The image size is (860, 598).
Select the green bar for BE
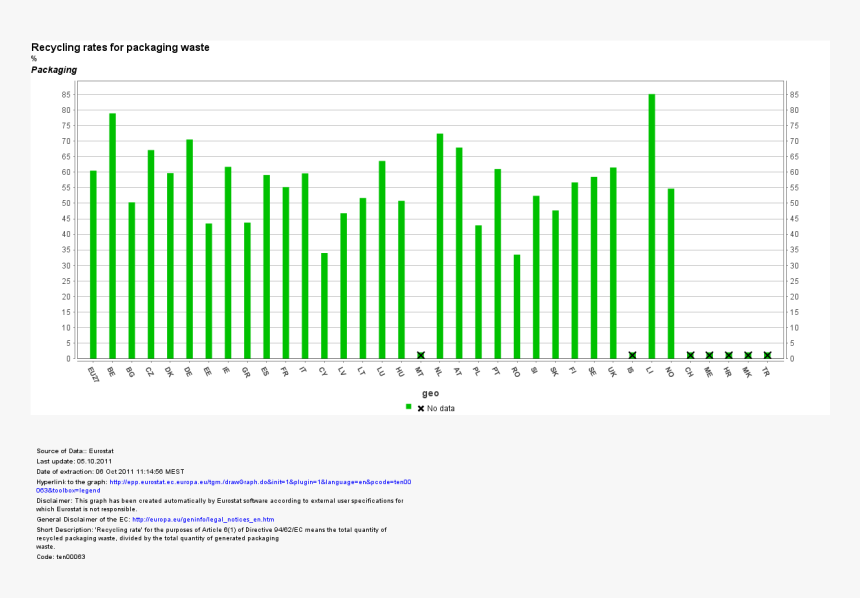click(x=112, y=236)
